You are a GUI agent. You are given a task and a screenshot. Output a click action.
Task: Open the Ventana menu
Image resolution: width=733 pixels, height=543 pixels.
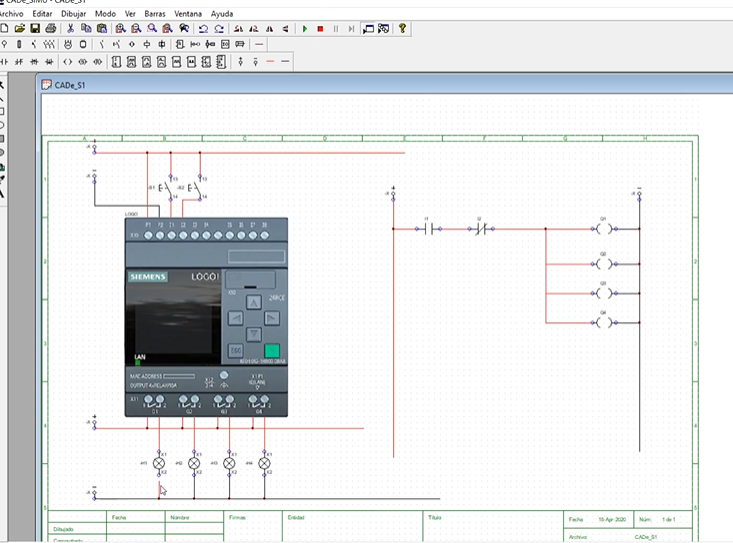click(188, 14)
